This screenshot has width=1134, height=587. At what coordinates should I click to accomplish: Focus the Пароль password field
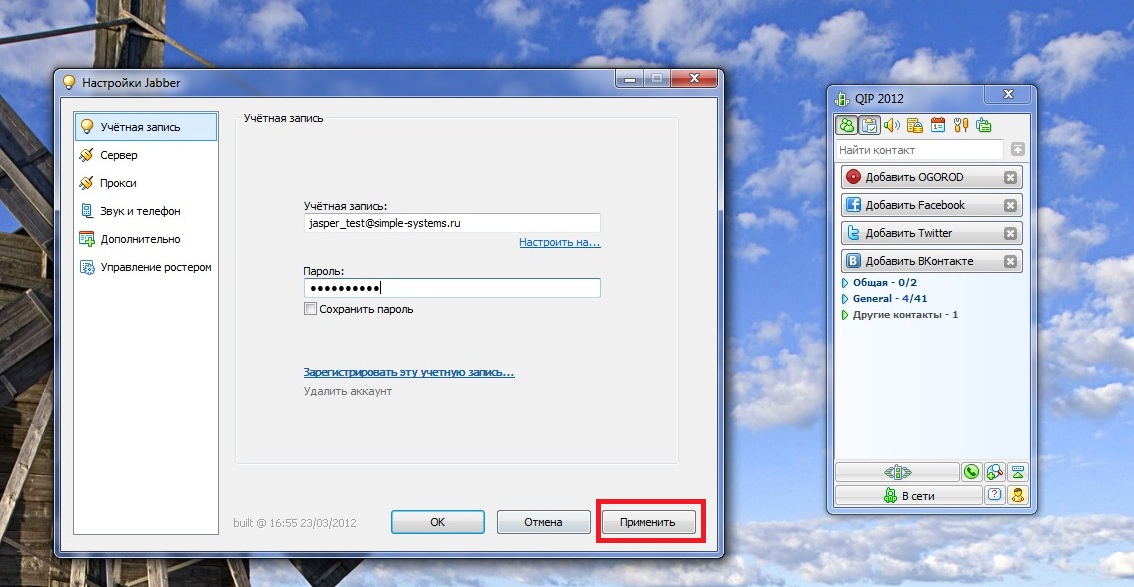(x=452, y=288)
